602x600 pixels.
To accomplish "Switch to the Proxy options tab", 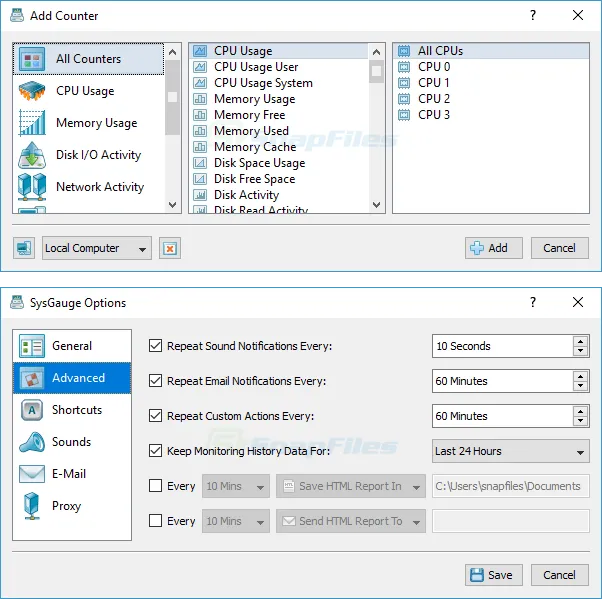I will click(72, 506).
